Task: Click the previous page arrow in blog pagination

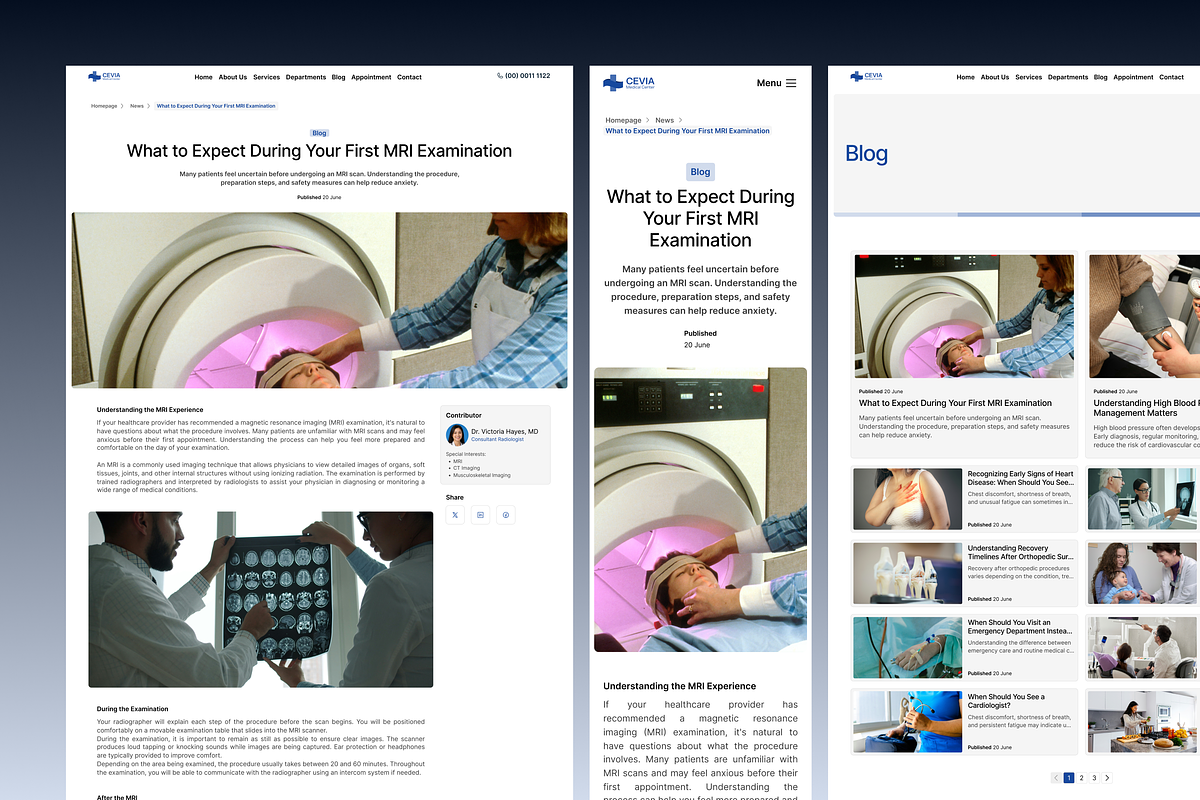Action: (x=1056, y=777)
